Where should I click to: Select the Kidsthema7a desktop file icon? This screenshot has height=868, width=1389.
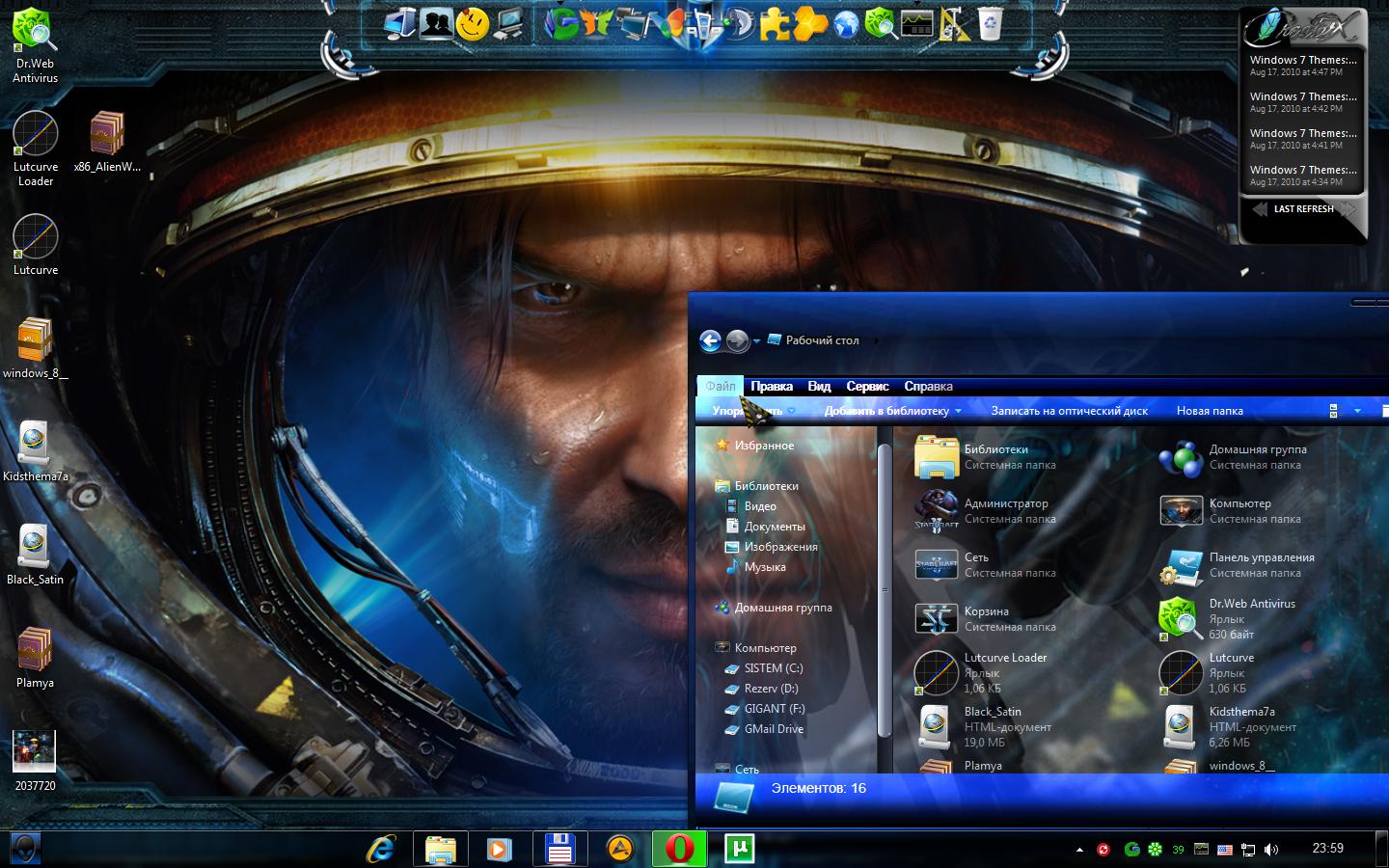[x=35, y=451]
